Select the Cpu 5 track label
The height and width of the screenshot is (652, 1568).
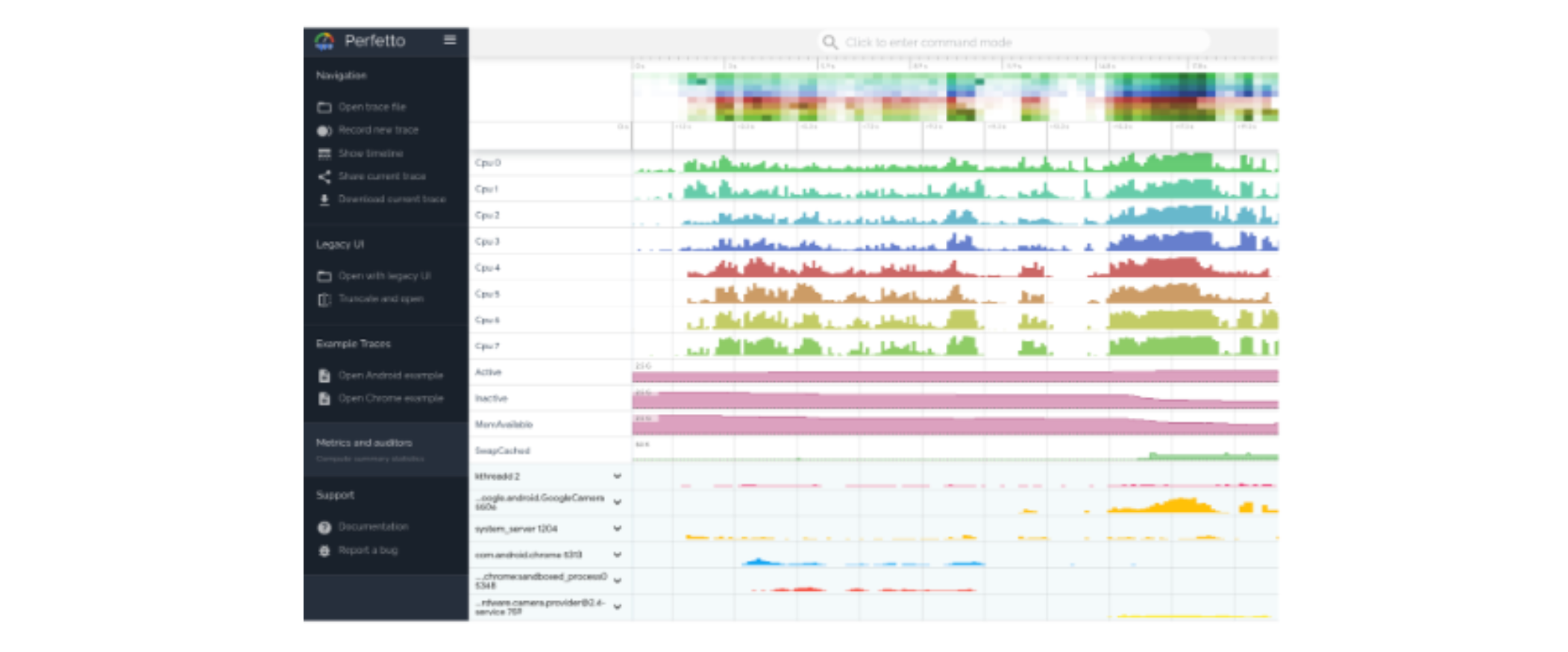pos(487,293)
